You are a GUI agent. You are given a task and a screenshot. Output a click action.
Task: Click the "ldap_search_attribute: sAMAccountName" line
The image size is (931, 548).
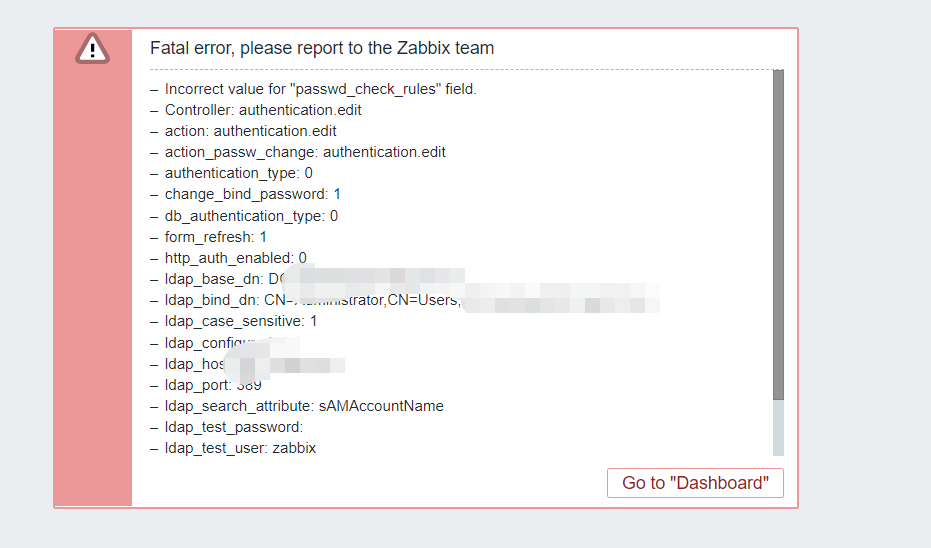click(x=304, y=406)
